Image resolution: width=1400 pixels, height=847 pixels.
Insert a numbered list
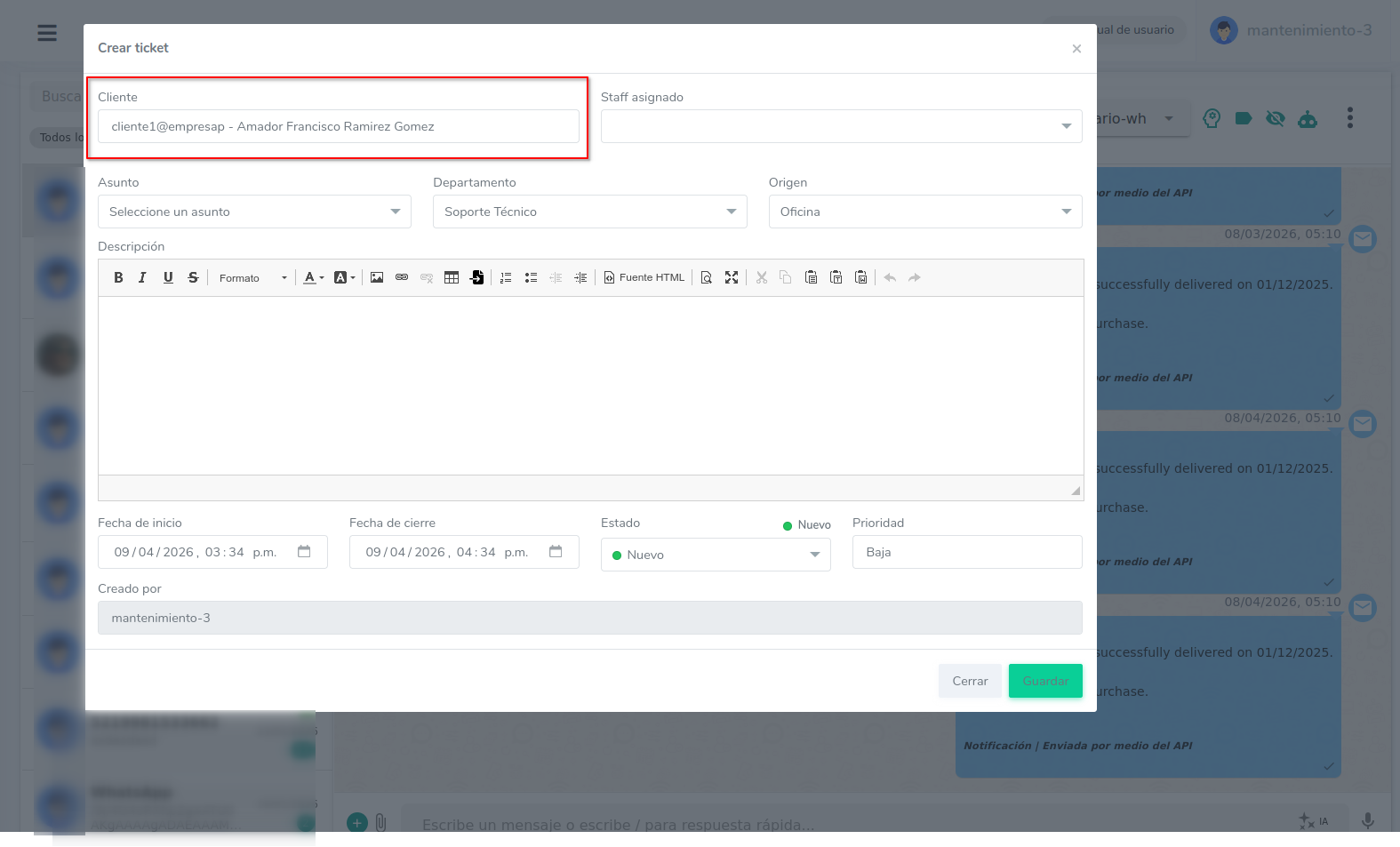pos(506,277)
